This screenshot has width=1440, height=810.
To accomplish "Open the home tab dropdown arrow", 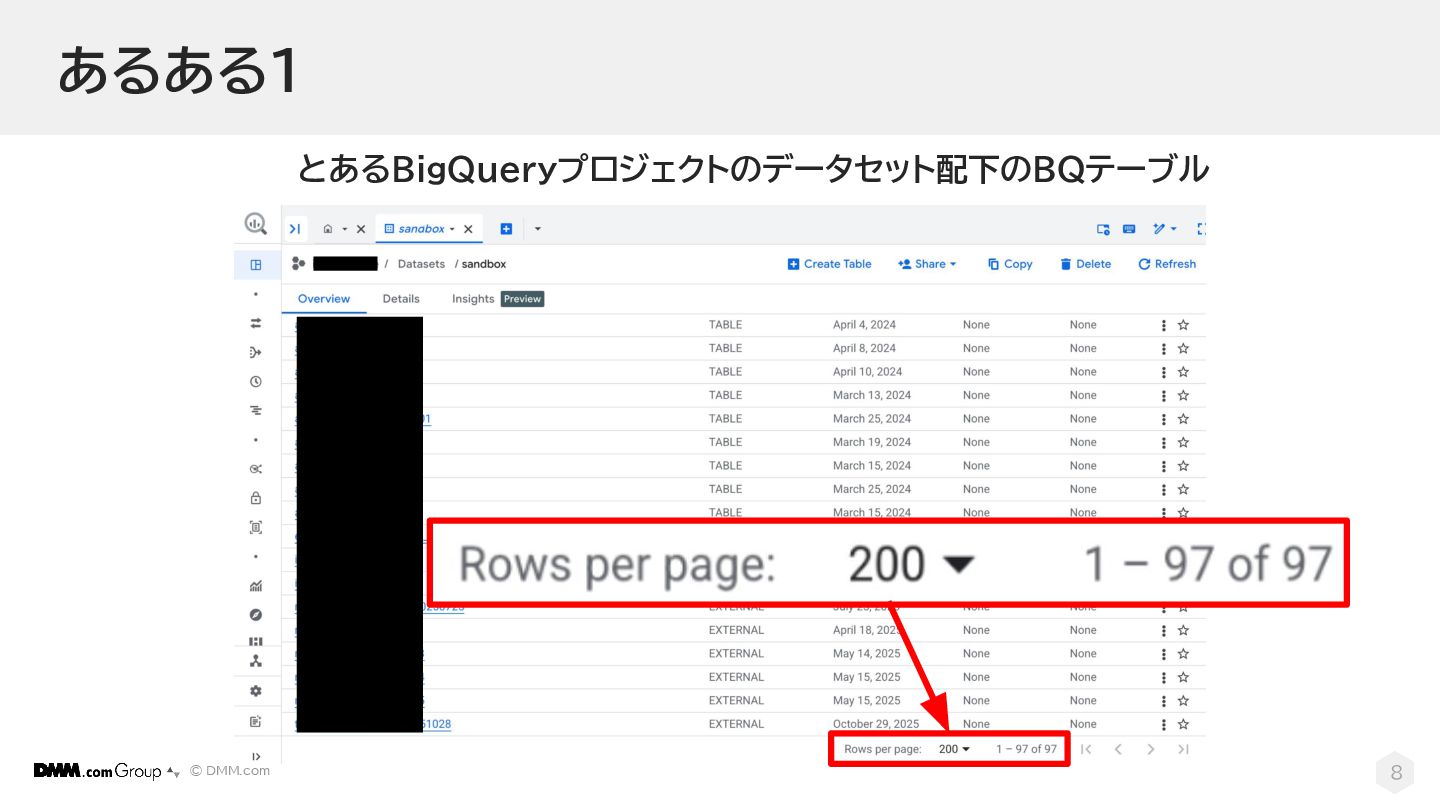I will tap(345, 229).
